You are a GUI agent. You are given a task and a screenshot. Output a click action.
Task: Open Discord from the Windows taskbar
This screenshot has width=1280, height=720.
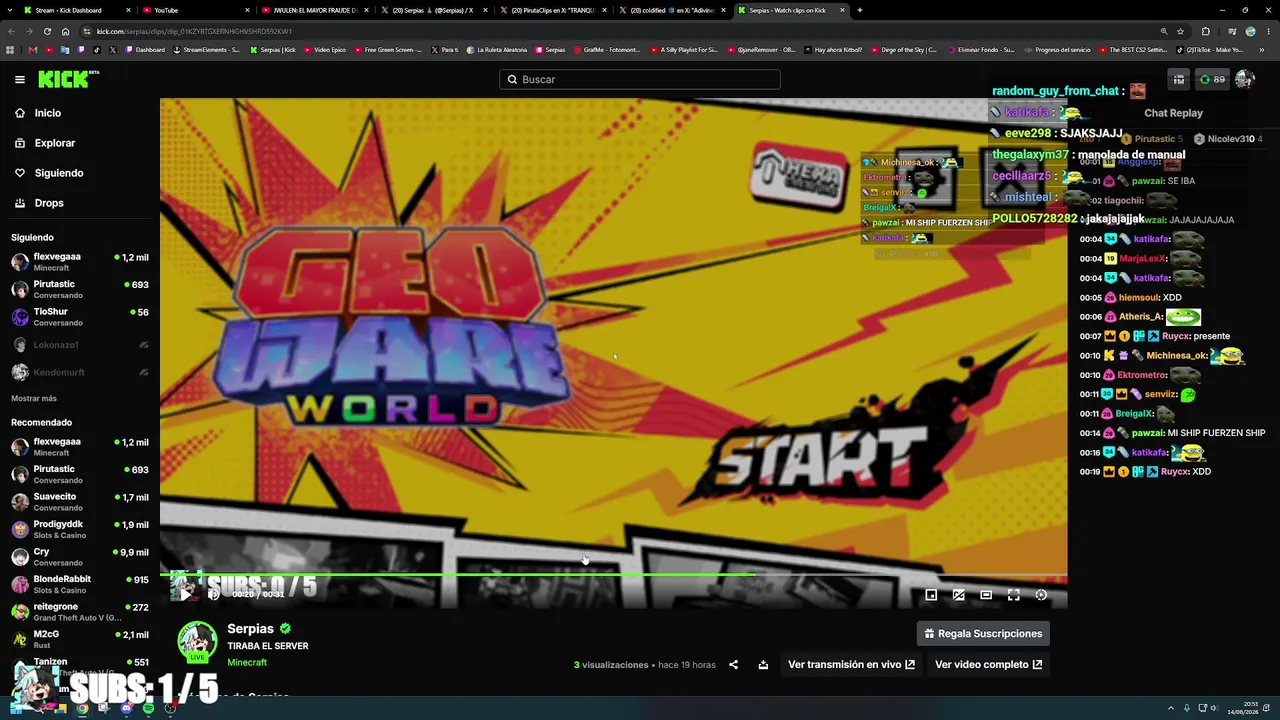[x=126, y=708]
